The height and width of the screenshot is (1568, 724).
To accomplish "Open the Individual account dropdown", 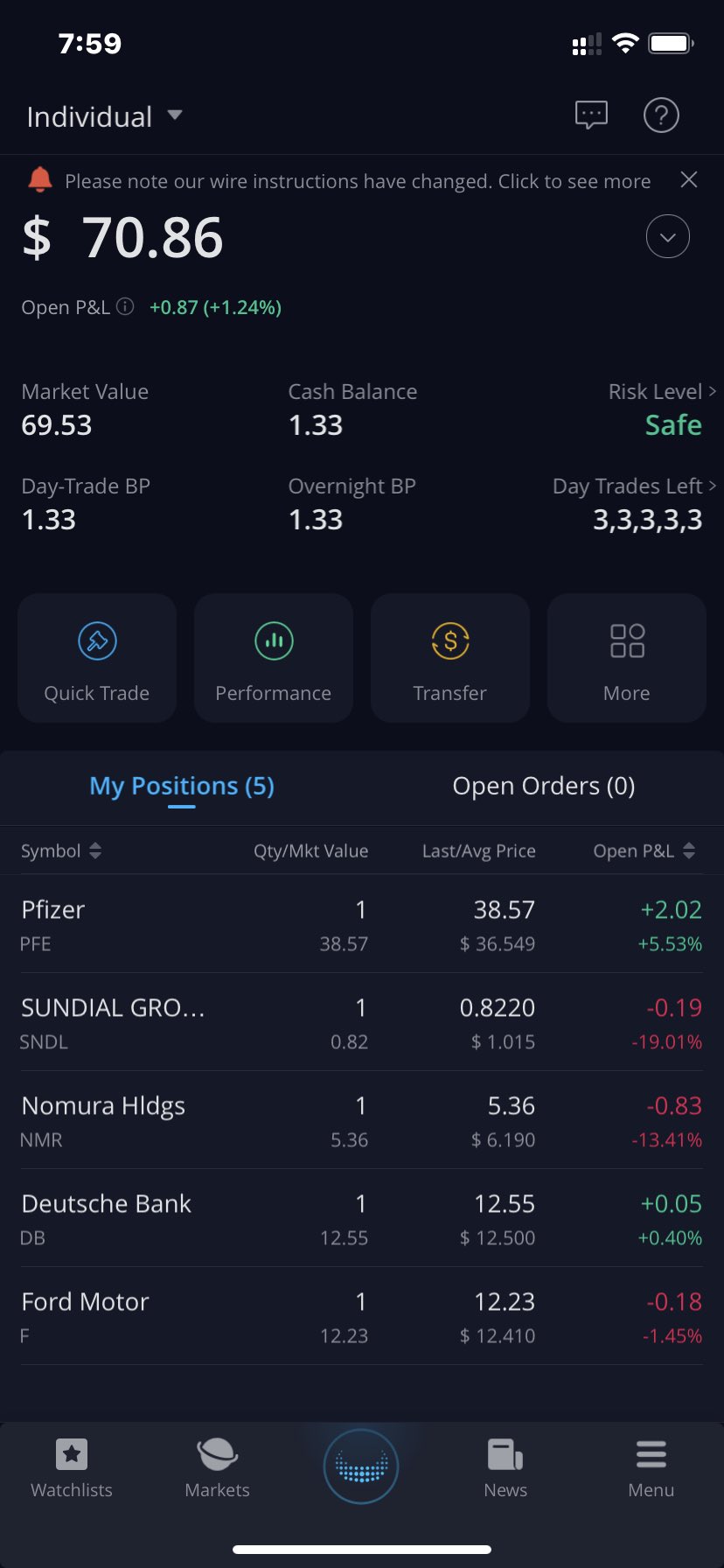I will pyautogui.click(x=175, y=115).
